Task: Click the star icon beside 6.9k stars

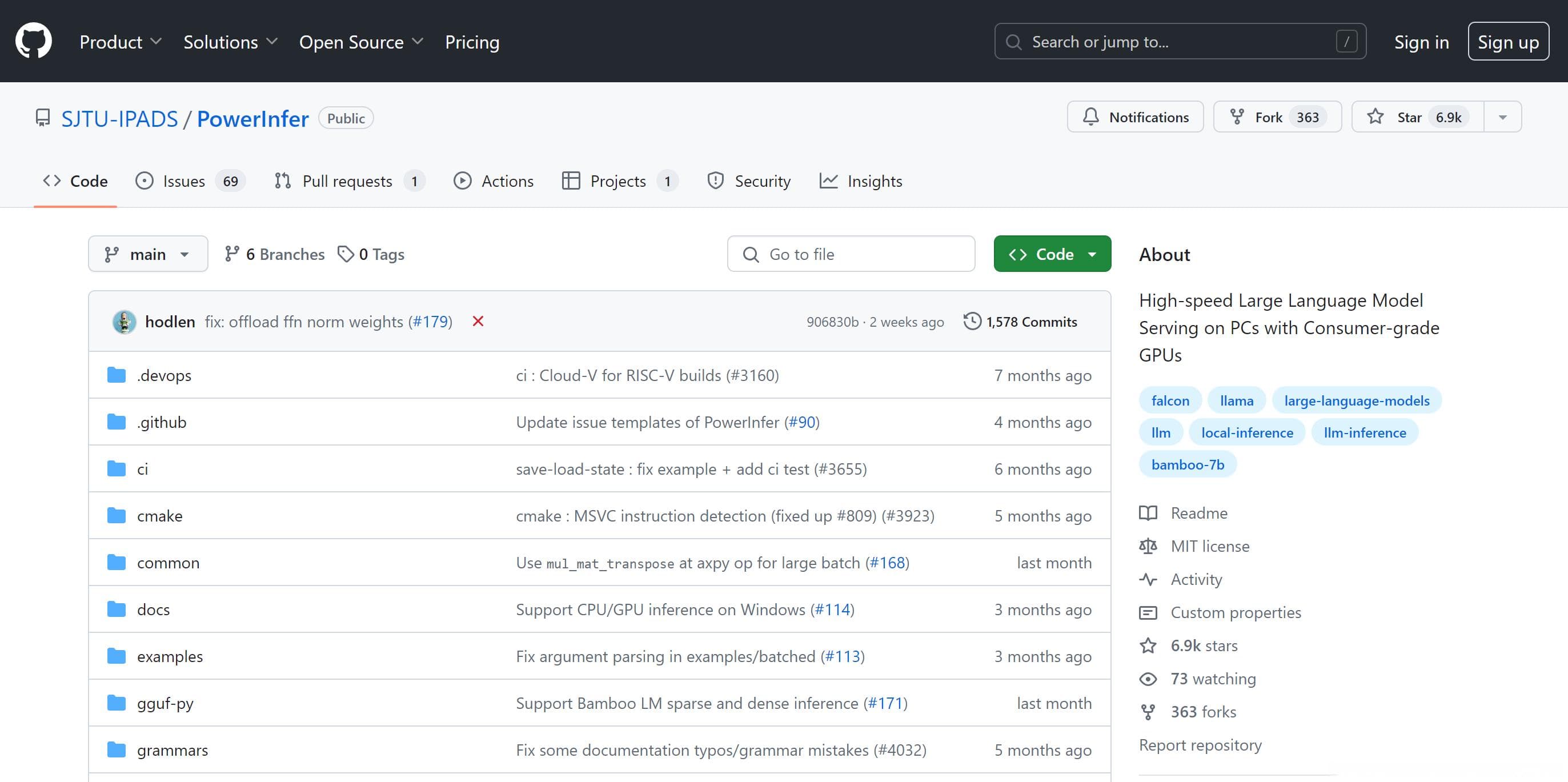Action: (x=1148, y=645)
